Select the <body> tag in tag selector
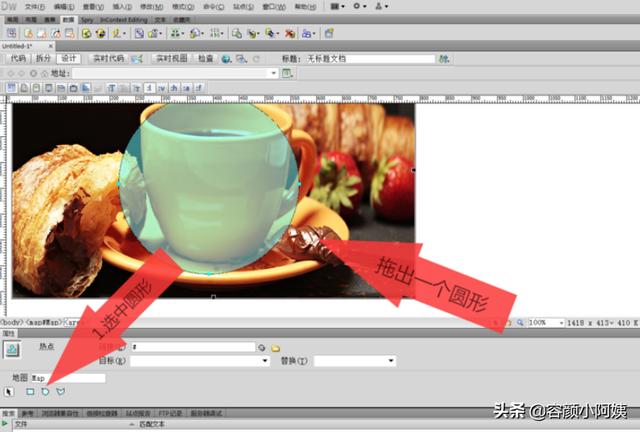Viewport: 640px width, 432px height. [x=11, y=323]
